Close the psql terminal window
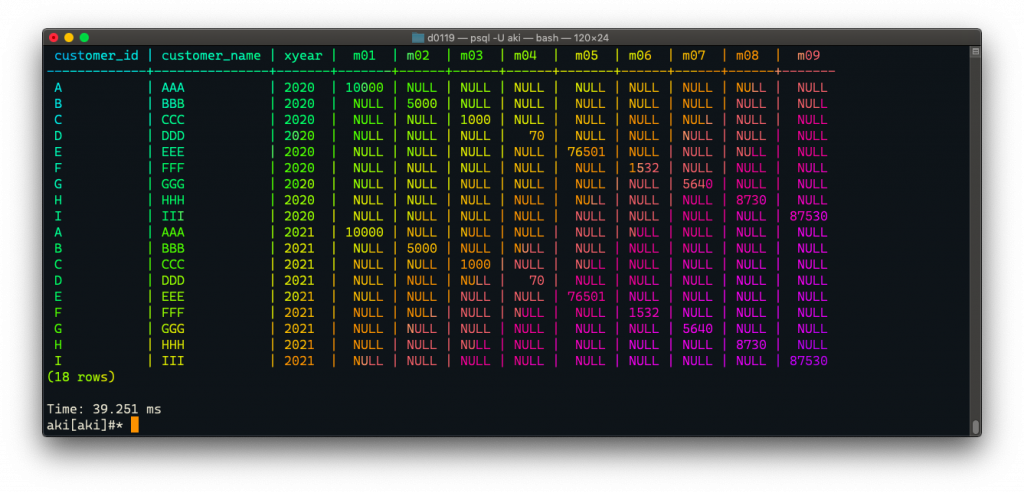 (x=54, y=38)
